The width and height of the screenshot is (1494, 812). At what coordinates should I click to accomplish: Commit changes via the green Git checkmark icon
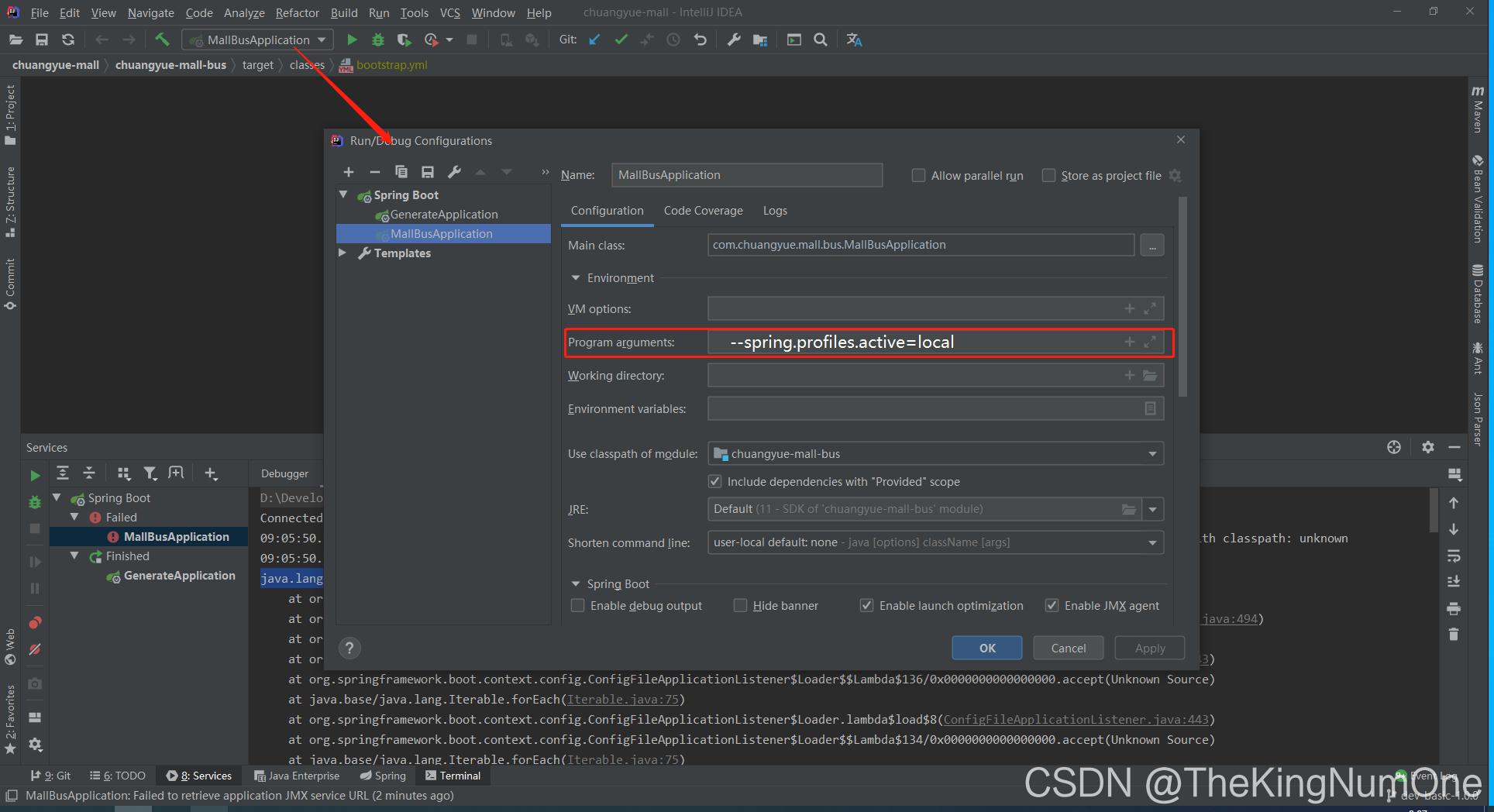point(620,40)
